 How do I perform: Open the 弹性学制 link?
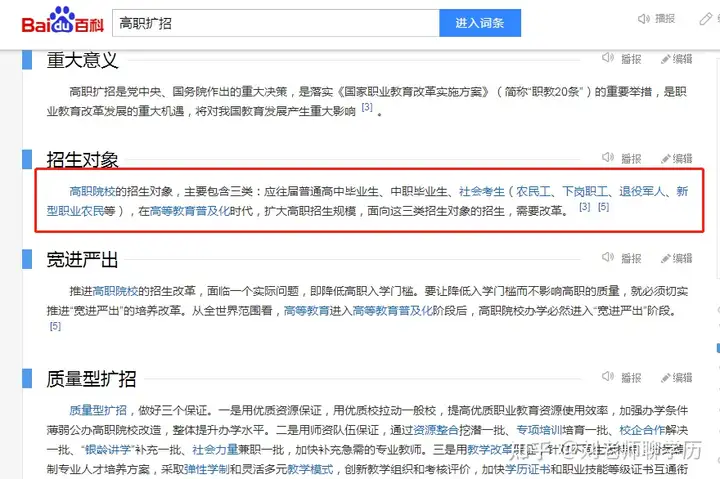207,469
